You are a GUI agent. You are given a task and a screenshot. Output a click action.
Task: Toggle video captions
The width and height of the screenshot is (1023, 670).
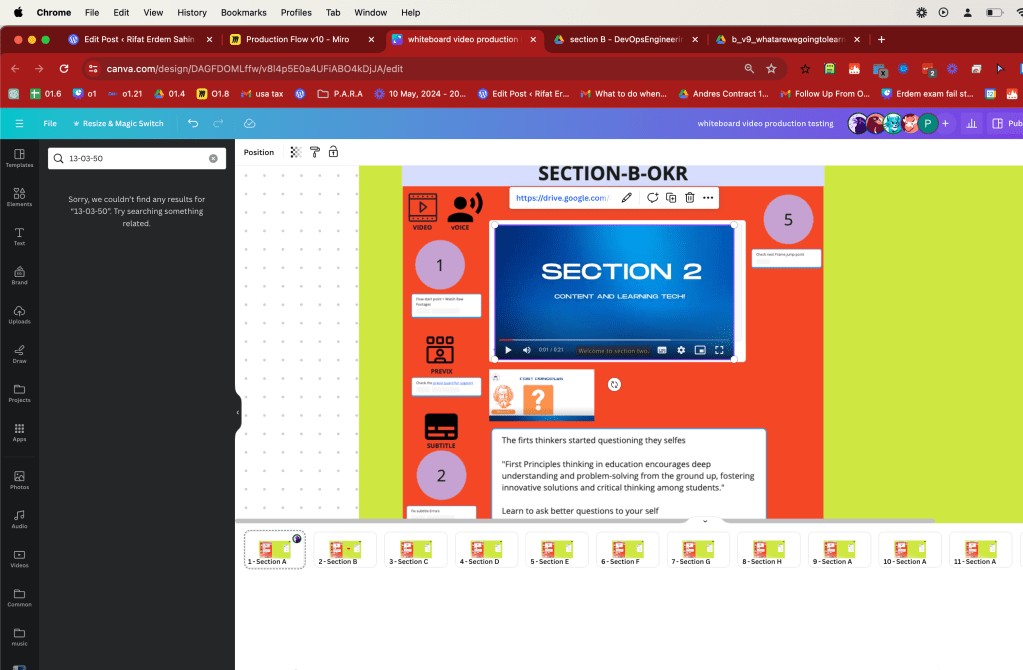pos(662,350)
